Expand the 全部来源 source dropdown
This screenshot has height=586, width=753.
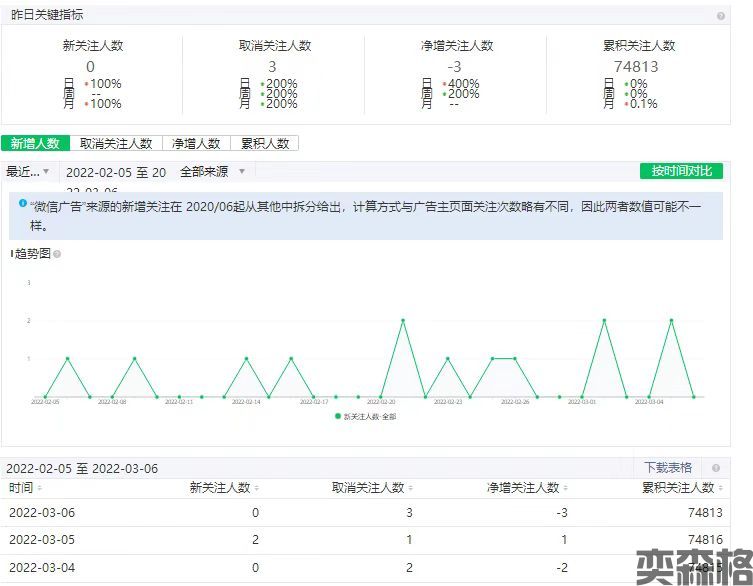point(212,172)
